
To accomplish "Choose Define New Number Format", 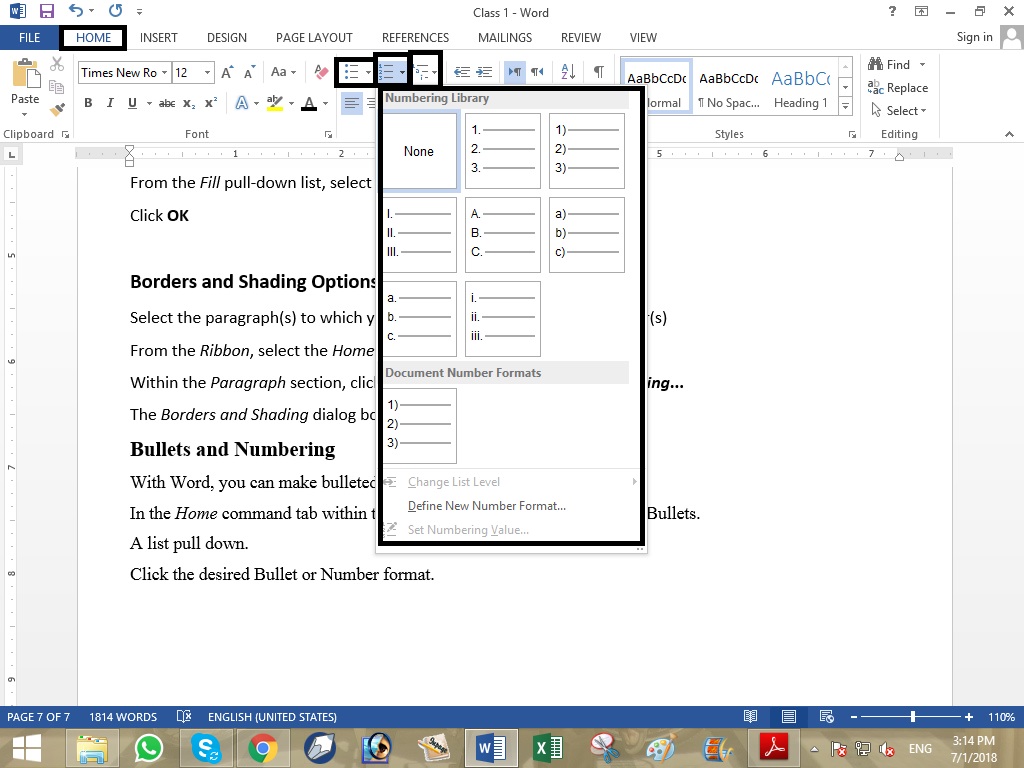I will pyautogui.click(x=487, y=505).
